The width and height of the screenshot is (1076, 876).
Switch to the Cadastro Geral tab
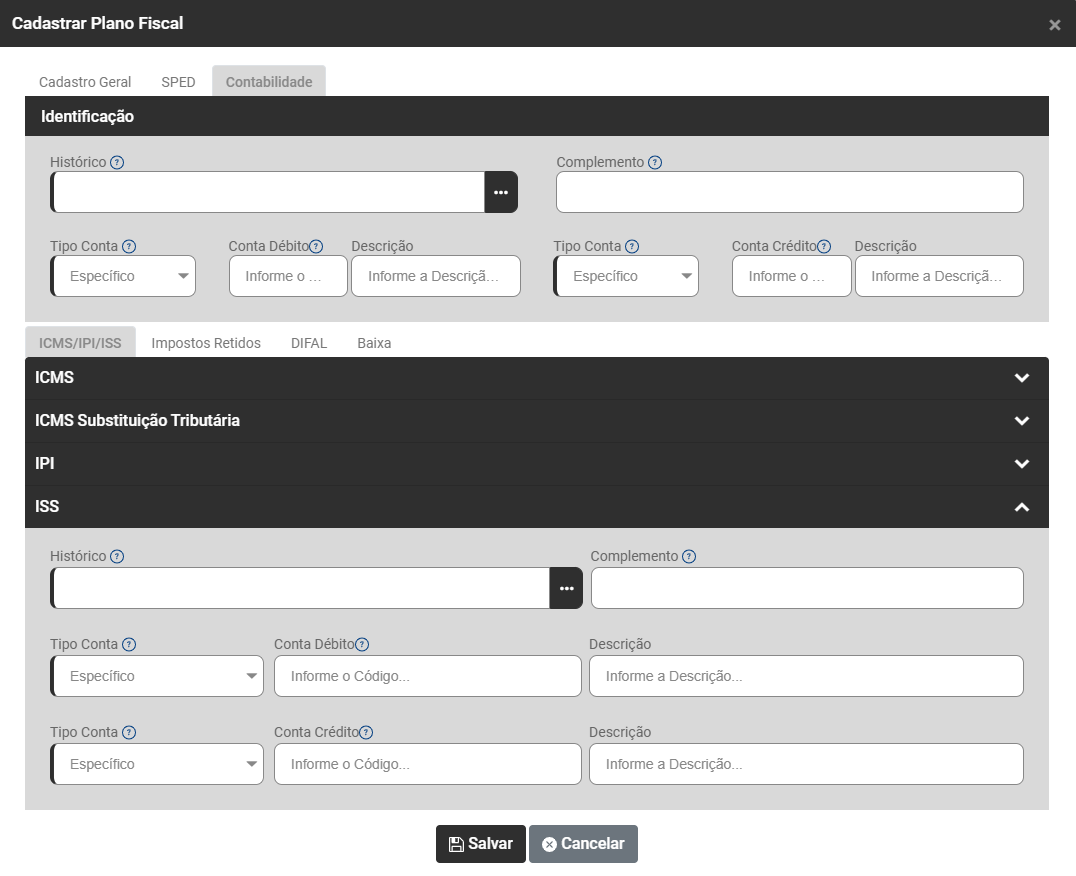coord(85,82)
